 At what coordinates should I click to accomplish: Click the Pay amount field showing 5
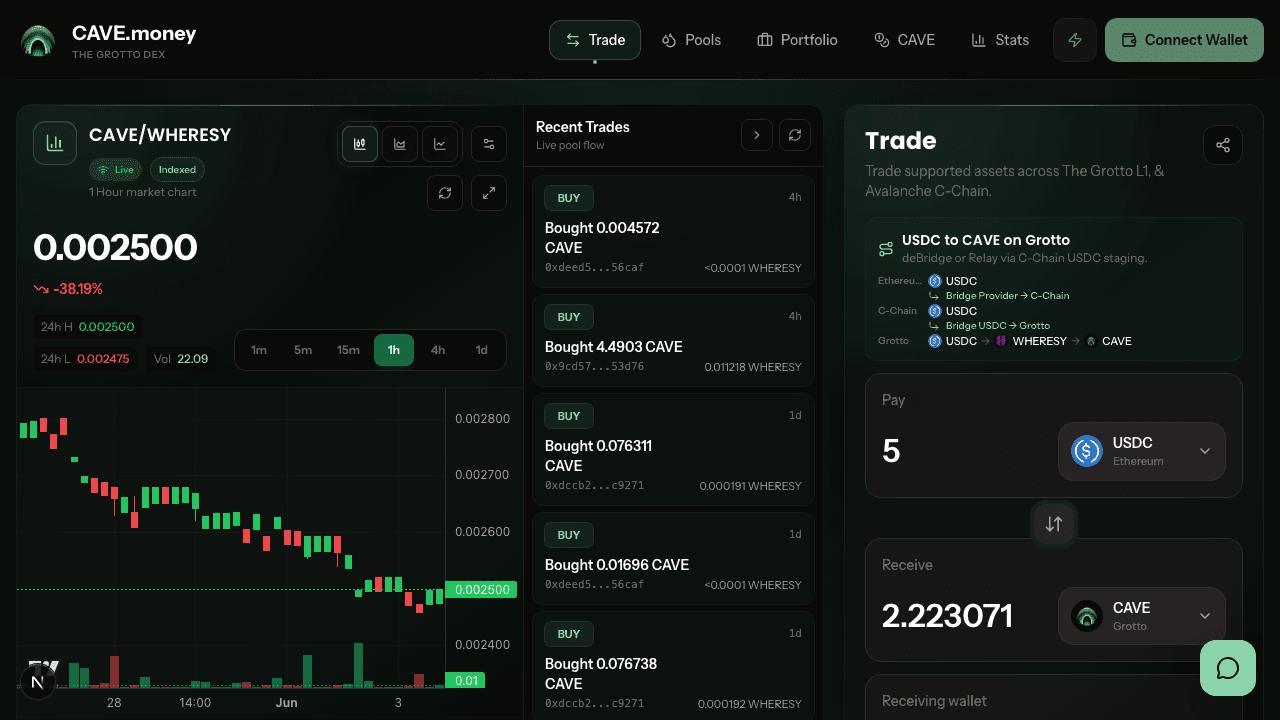[x=964, y=451]
